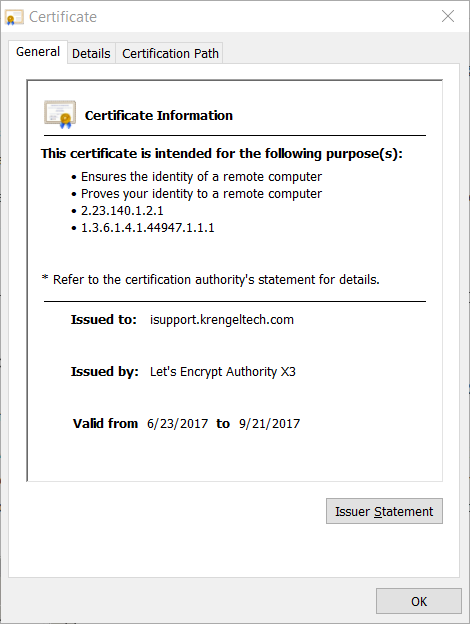Screen dimensions: 470x624
Task: Click the OID 2.23.140.1.2.1 entry
Action: [x=122, y=211]
